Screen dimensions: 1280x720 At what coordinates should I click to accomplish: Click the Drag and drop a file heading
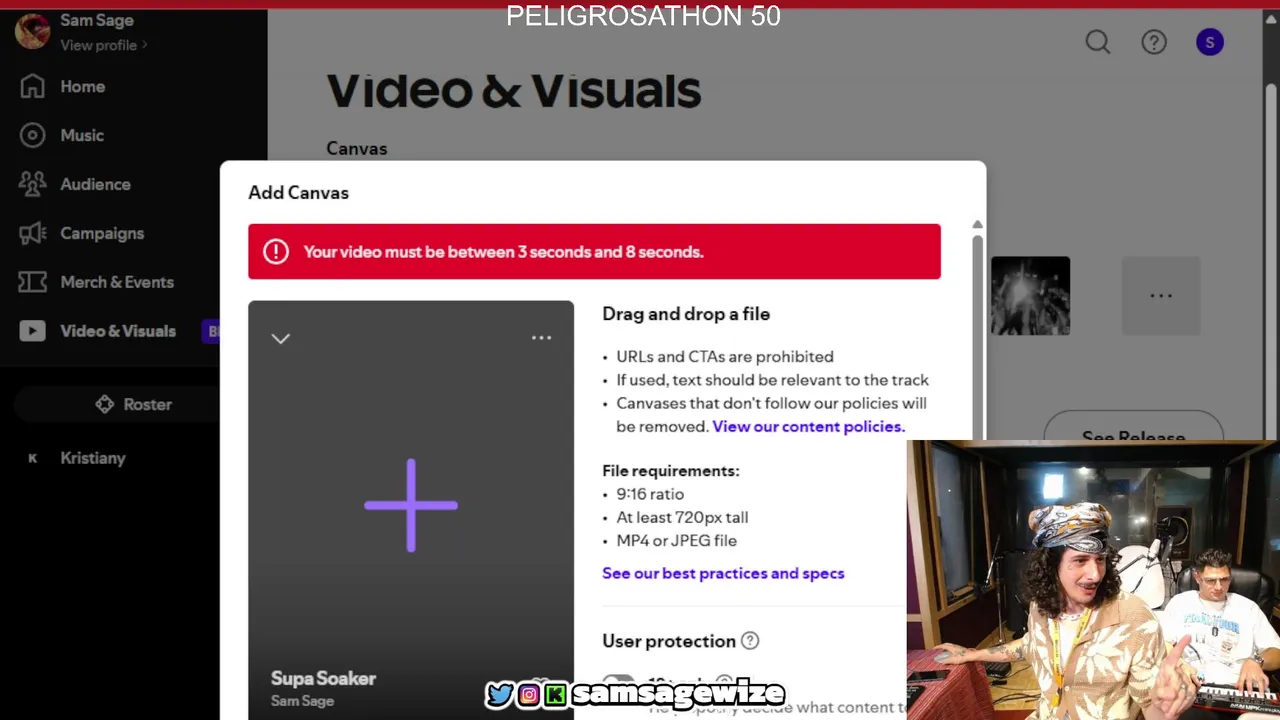[x=686, y=314]
